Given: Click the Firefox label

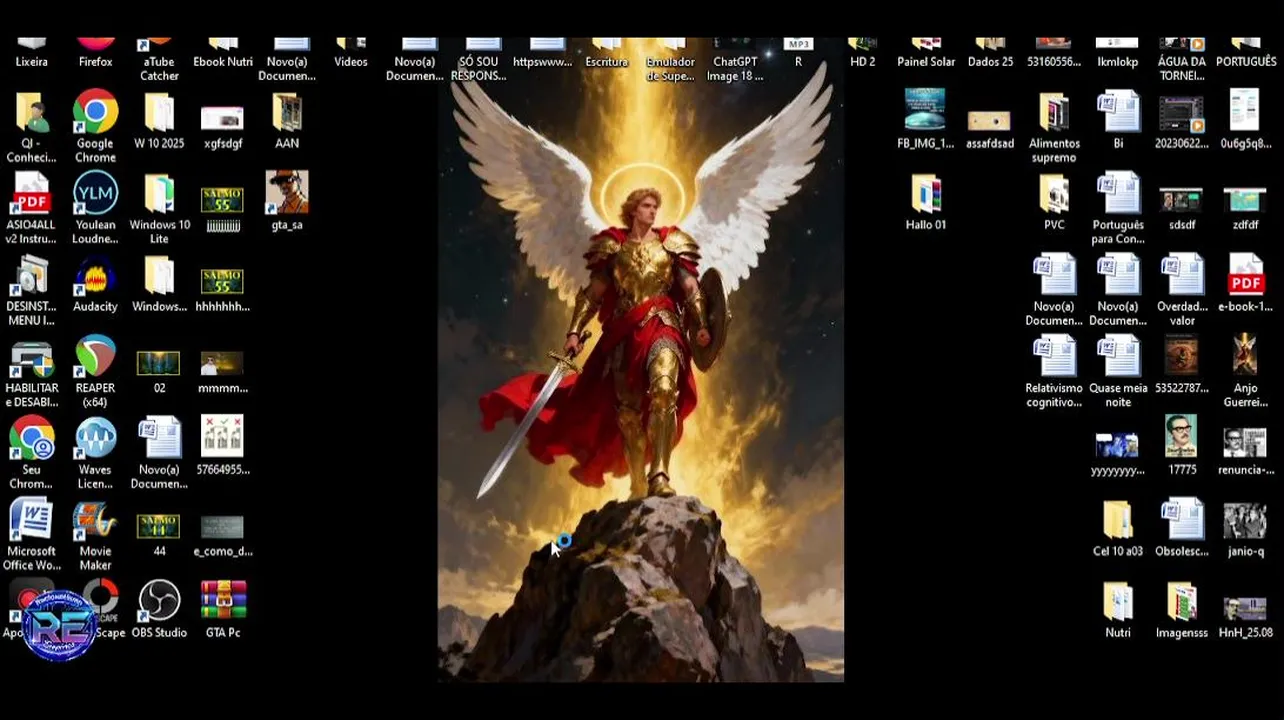Looking at the screenshot, I should pos(95,62).
